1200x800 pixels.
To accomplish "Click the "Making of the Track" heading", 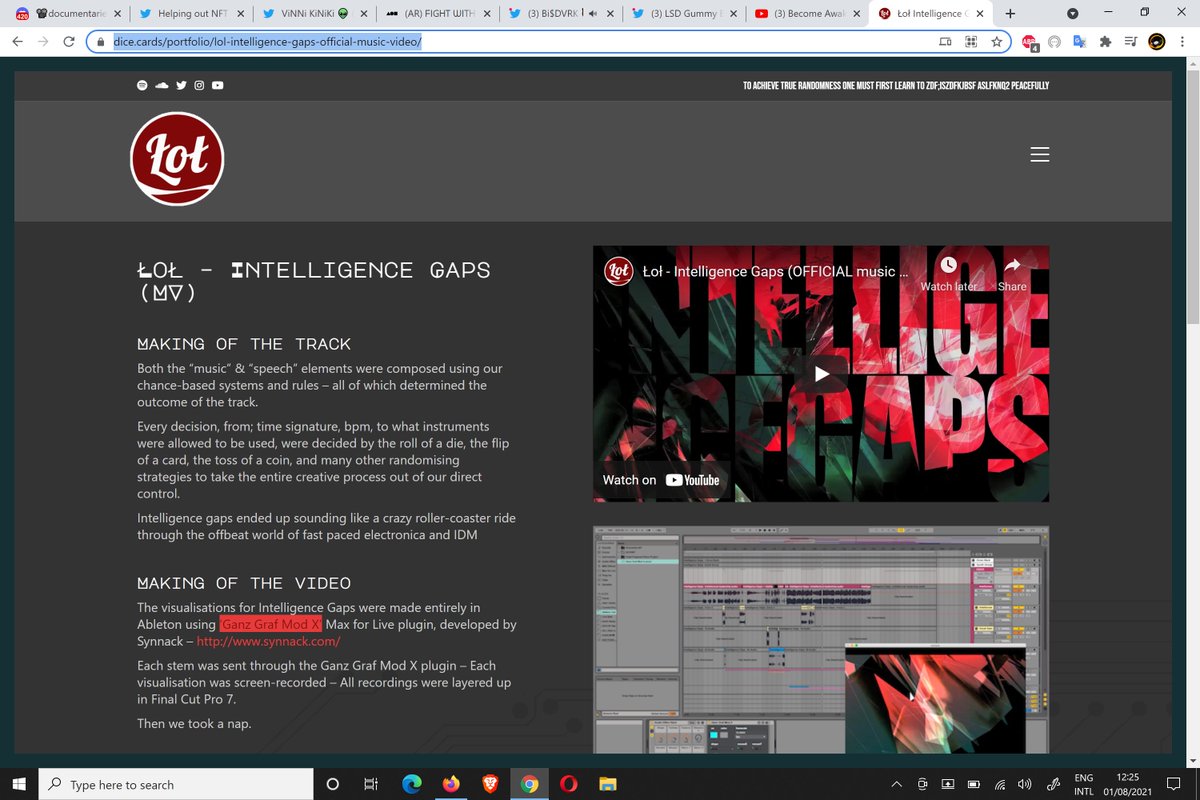I will pos(244,344).
